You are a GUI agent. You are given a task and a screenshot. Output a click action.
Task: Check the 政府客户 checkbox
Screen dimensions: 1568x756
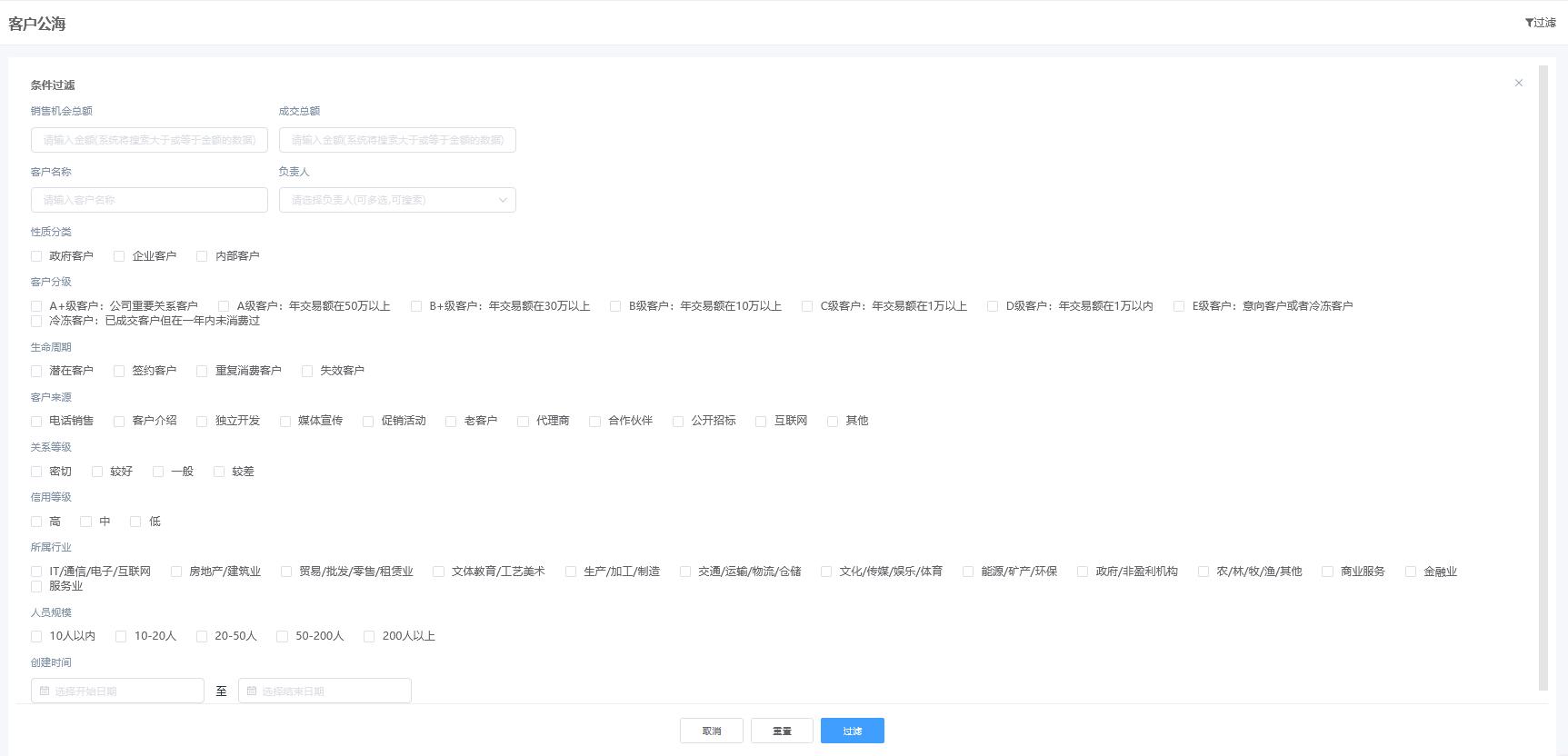pyautogui.click(x=36, y=256)
